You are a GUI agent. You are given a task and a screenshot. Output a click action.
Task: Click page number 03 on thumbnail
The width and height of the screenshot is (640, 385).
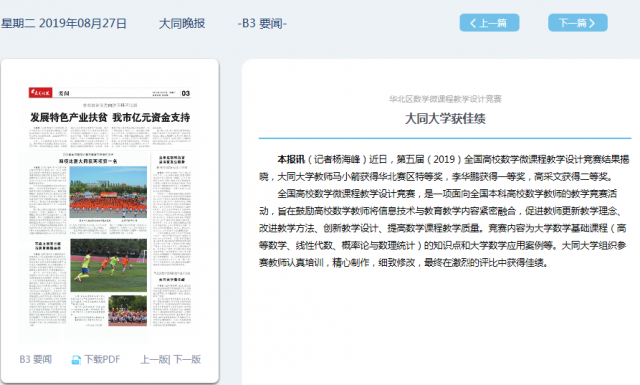[185, 93]
